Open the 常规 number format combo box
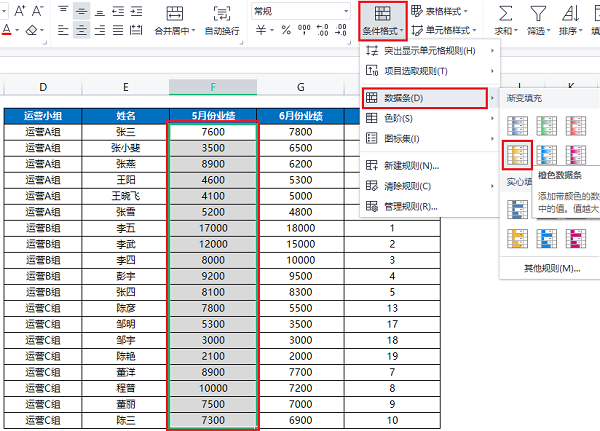 pos(301,11)
